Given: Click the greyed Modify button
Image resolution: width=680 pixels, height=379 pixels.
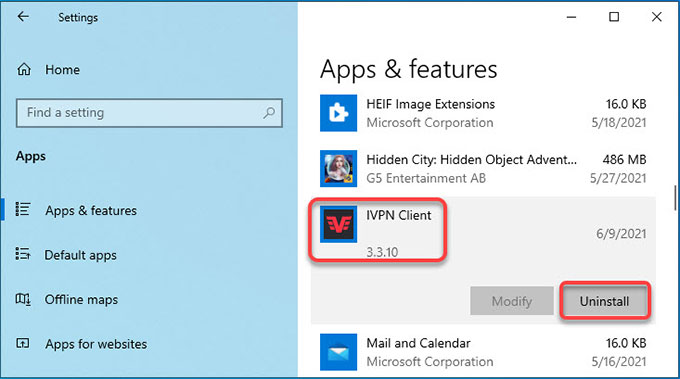Looking at the screenshot, I should pos(512,301).
